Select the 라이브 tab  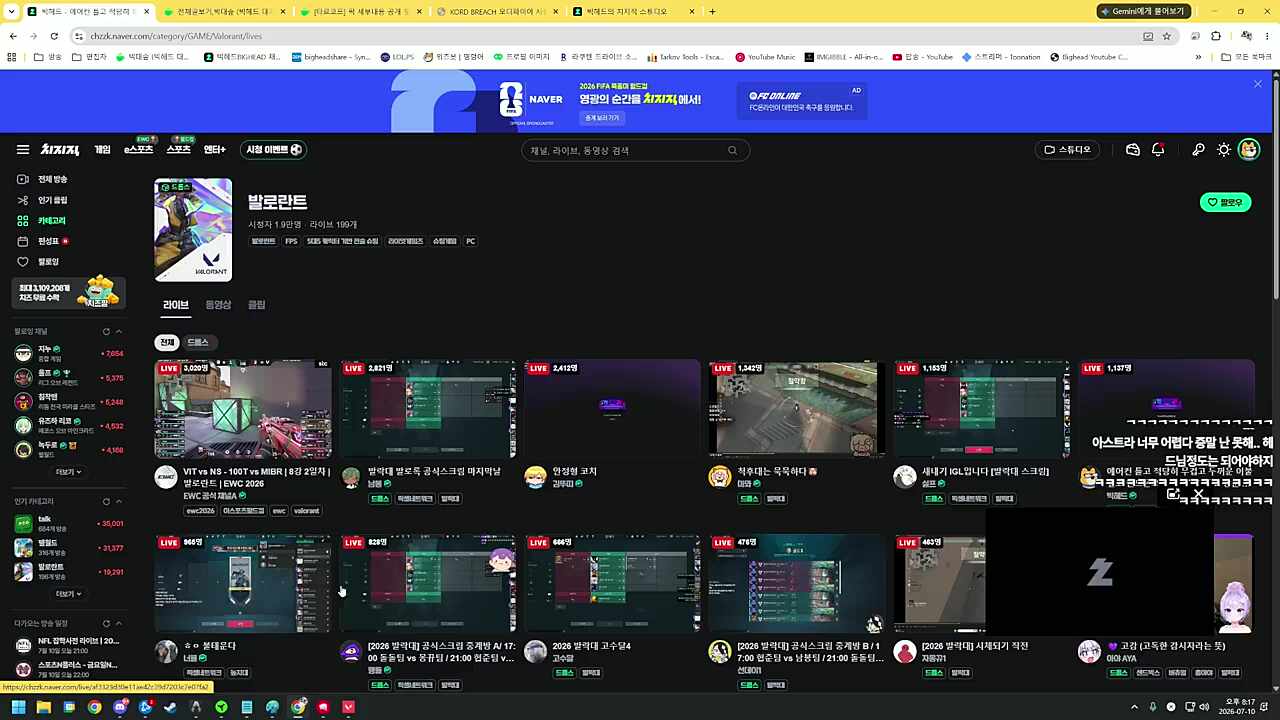[x=175, y=305]
